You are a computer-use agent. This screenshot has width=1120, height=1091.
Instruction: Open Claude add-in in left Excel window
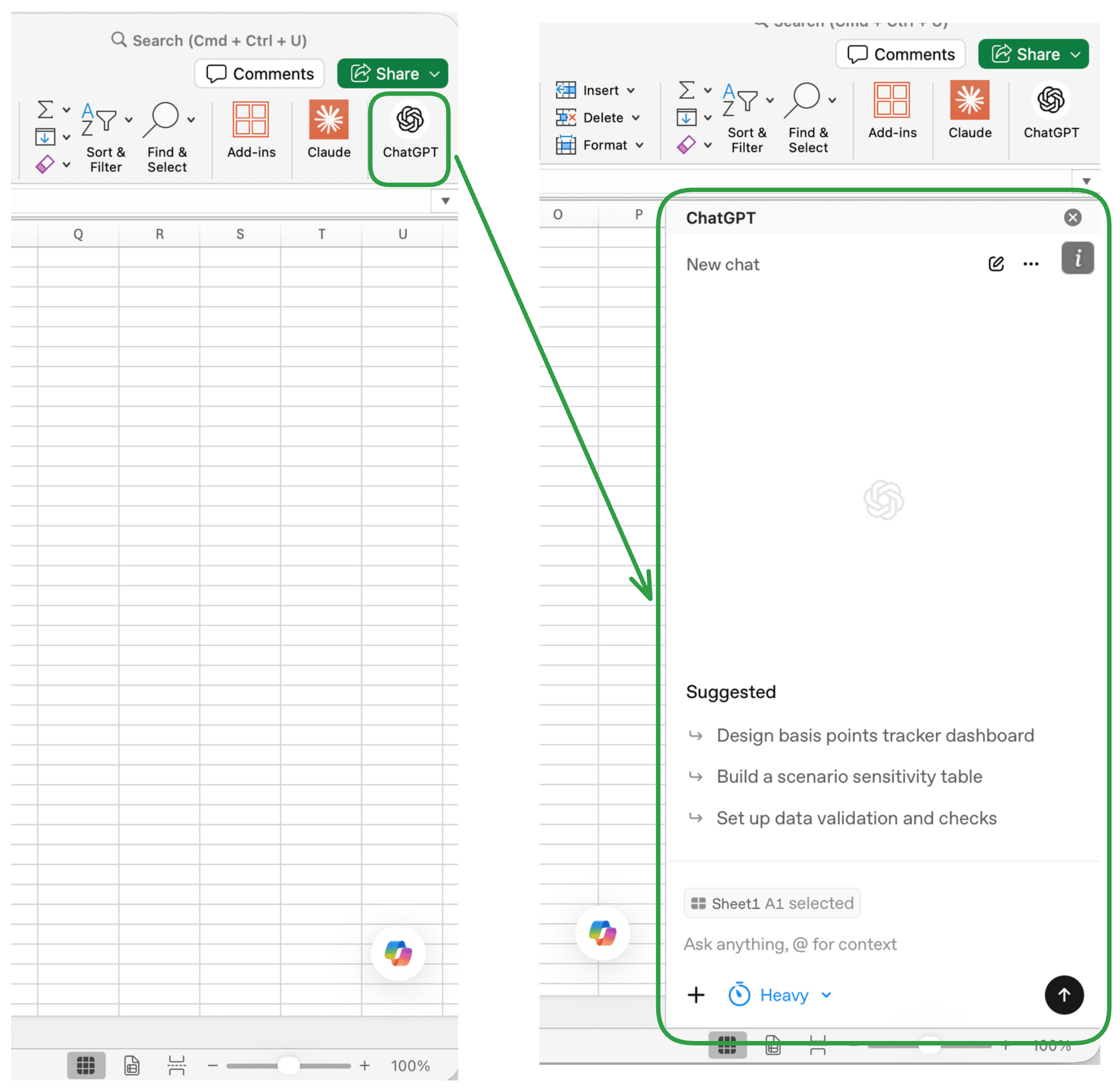coord(328,130)
